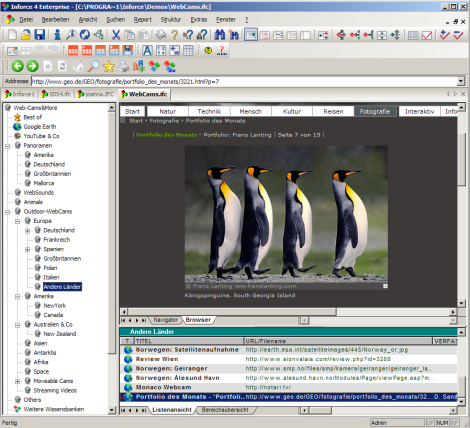Click the Kultur navigation link
Image resolution: width=470 pixels, height=428 pixels.
pos(292,111)
